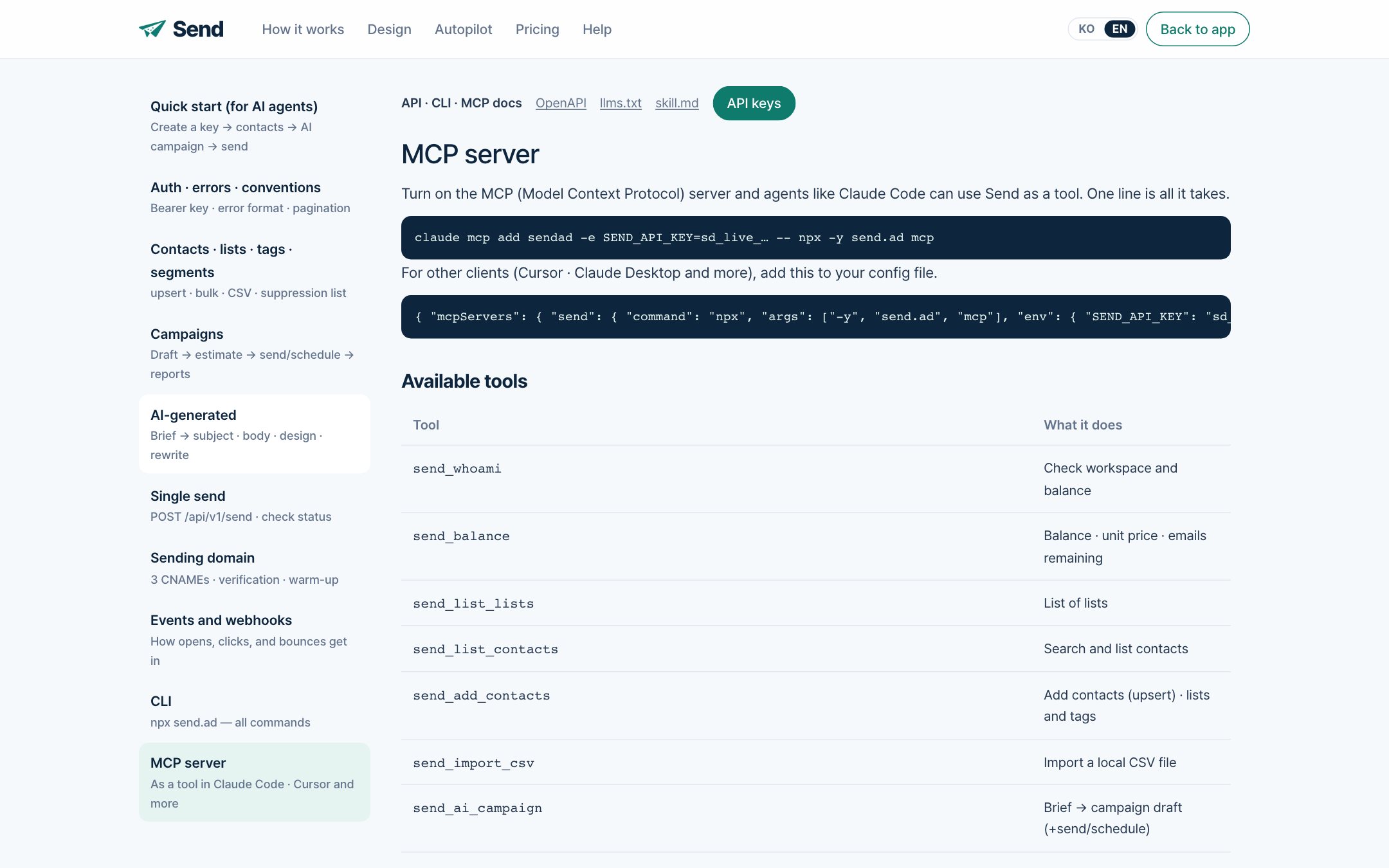Click the send_ai_campaign tool name
This screenshot has width=1389, height=868.
pos(477,808)
